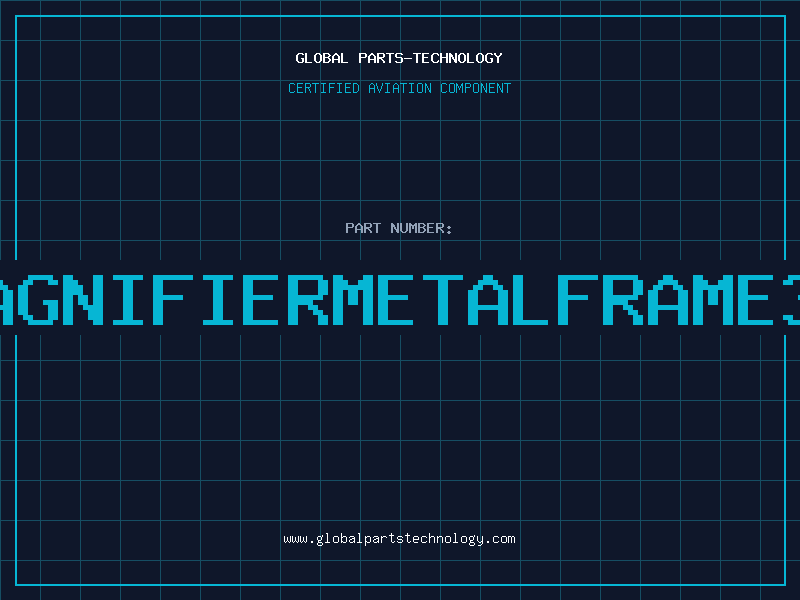Click the word GLOBAL in header
This screenshot has height=600, width=800.
322,58
